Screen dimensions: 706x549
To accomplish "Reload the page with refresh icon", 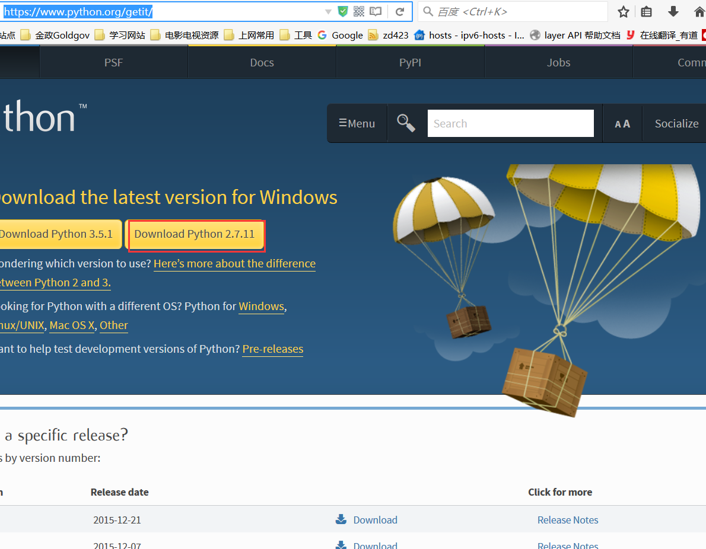I will point(400,12).
